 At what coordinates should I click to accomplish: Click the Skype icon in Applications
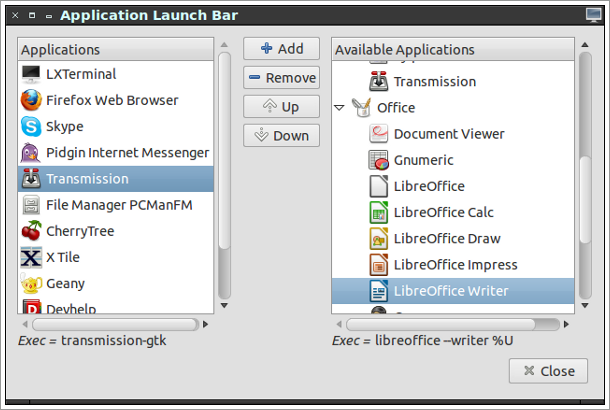point(31,126)
